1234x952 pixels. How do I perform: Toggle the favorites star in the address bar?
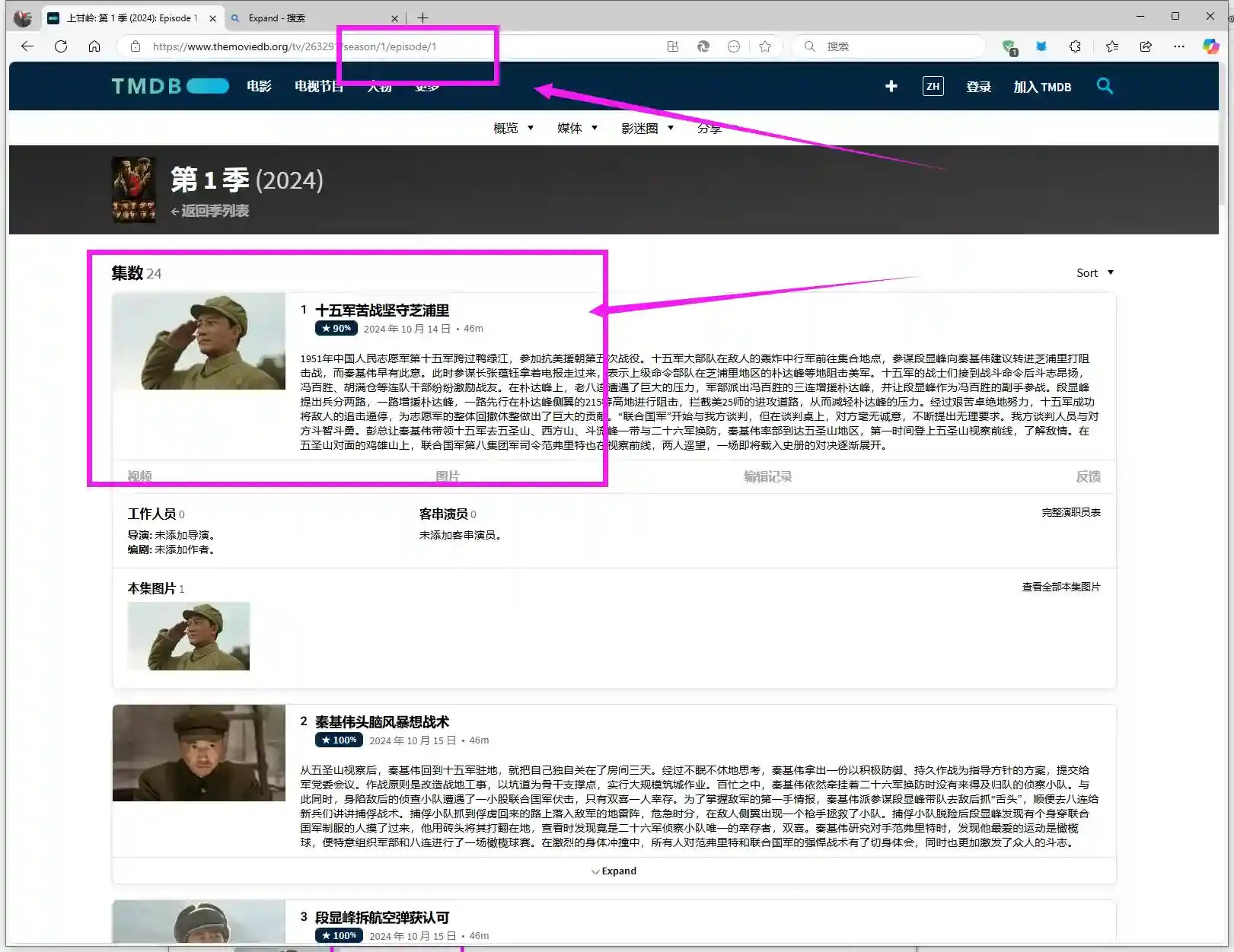coord(764,46)
